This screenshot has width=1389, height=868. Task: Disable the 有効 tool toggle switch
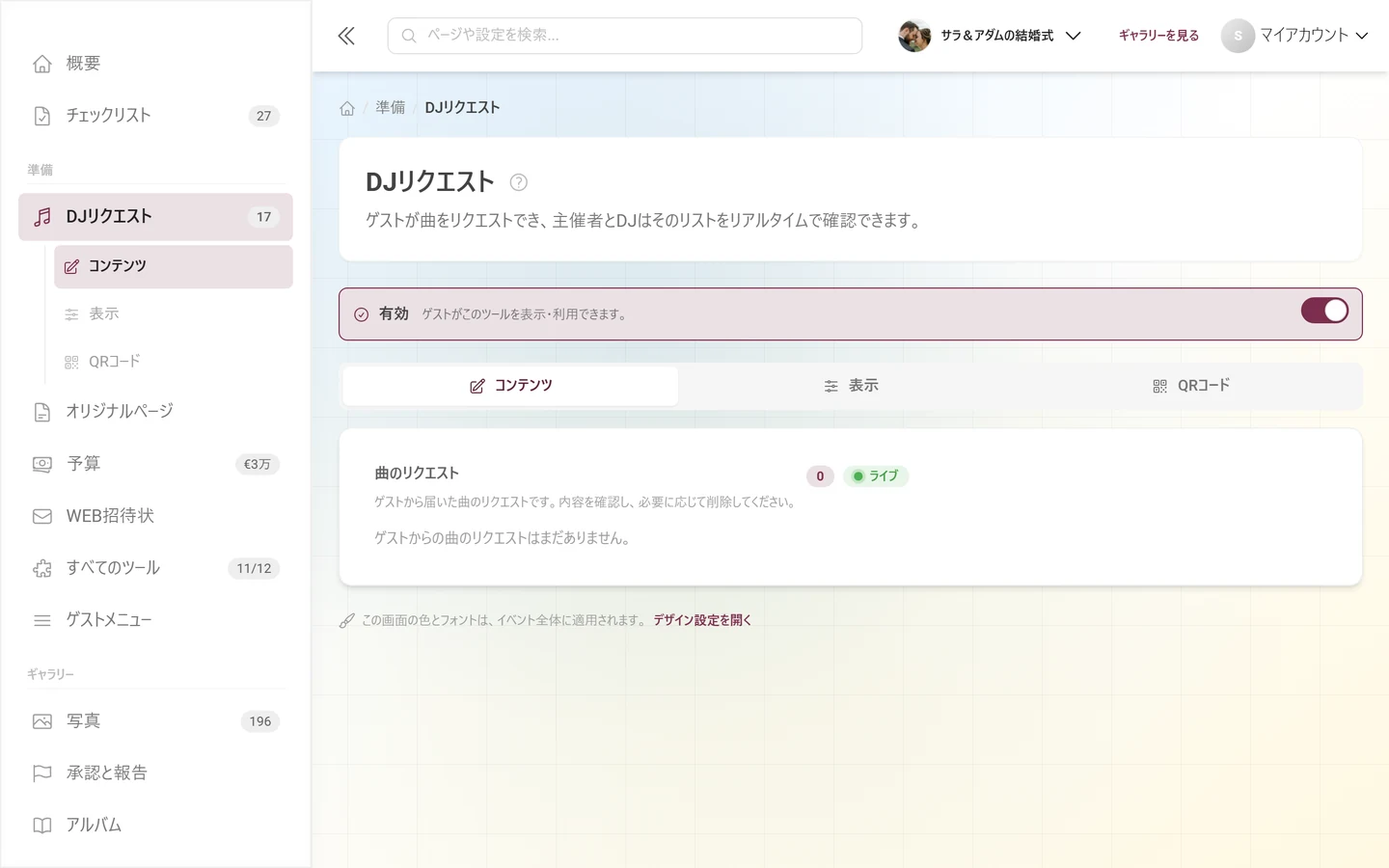(x=1324, y=311)
